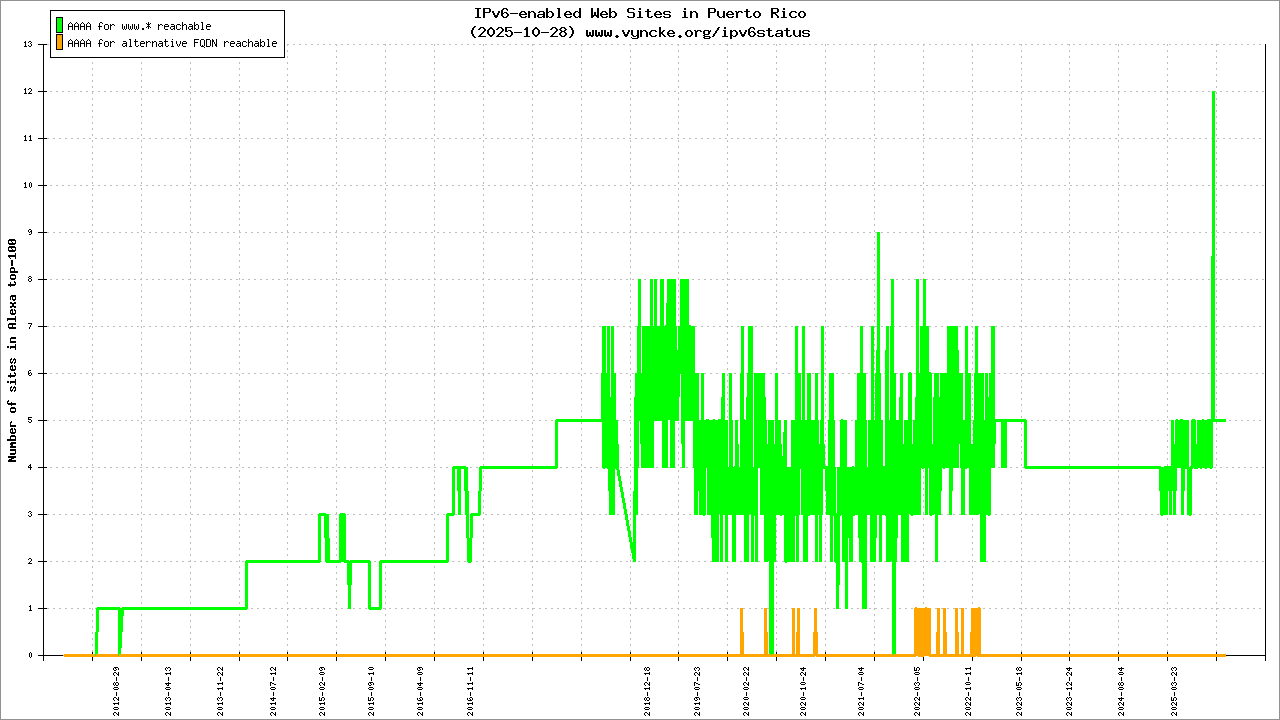Viewport: 1280px width, 720px height.
Task: Click the 2018-12-18 date label
Action: (x=647, y=688)
